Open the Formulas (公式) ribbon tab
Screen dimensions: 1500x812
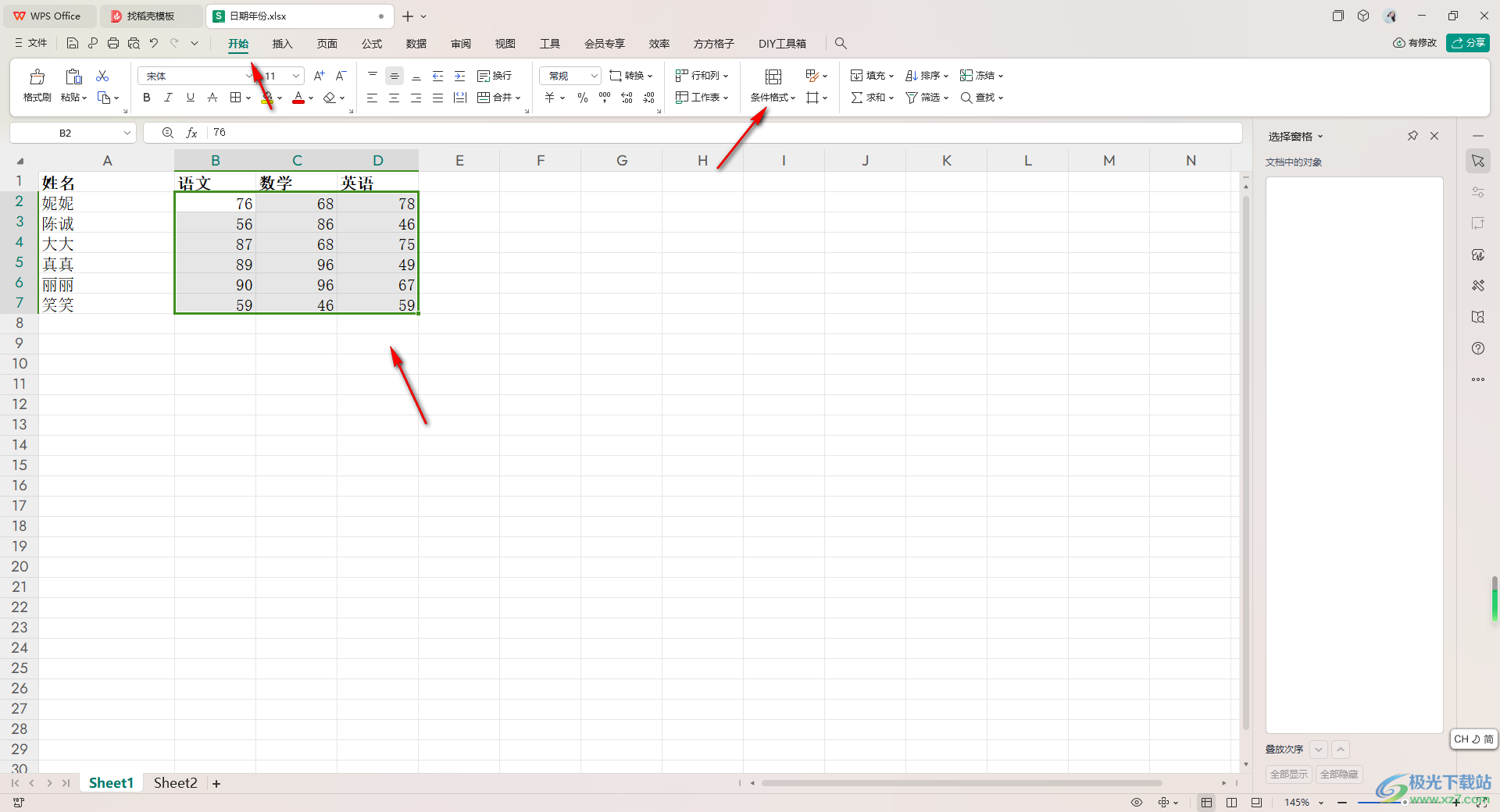(x=372, y=44)
